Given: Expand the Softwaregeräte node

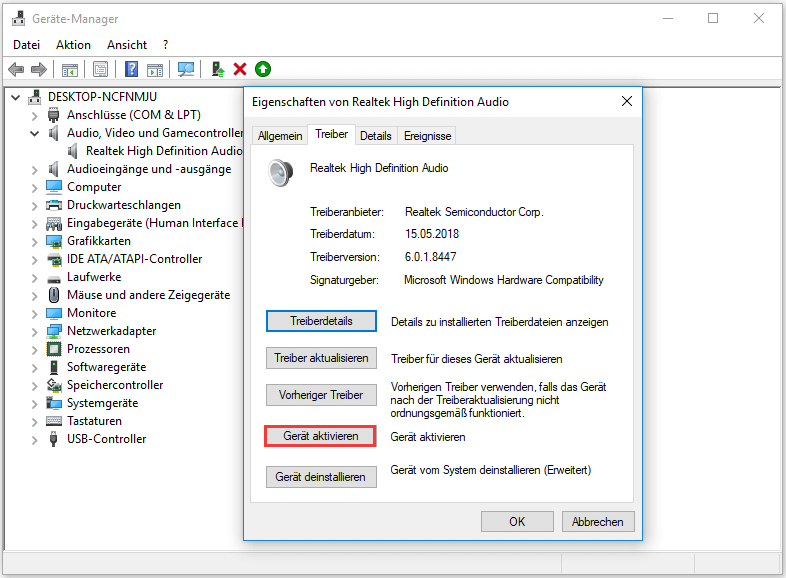Looking at the screenshot, I should (34, 368).
